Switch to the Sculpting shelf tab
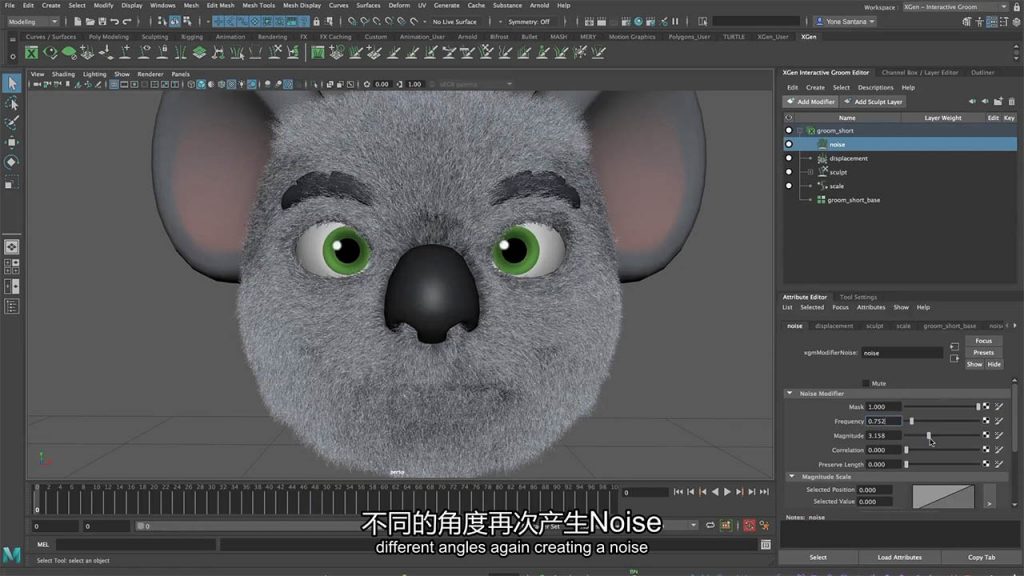Viewport: 1024px width, 576px height. 155,37
